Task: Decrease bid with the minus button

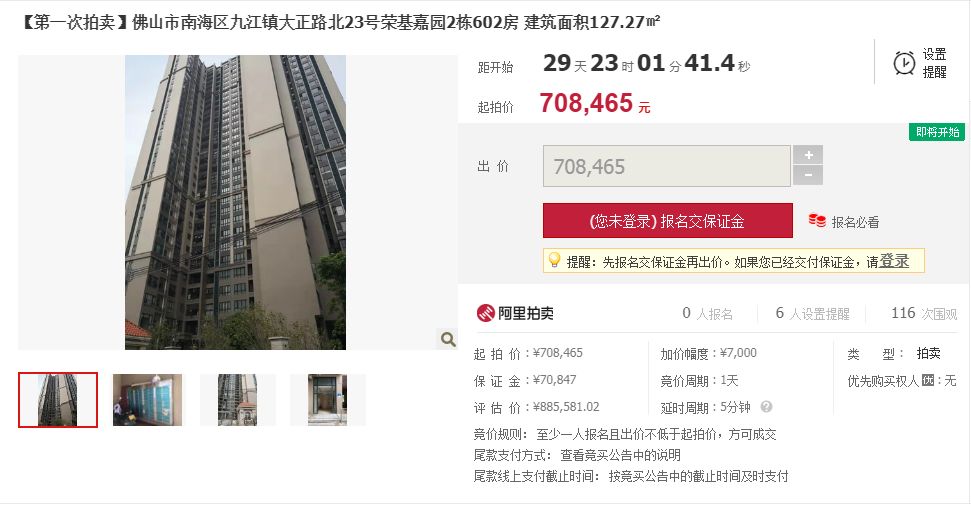Action: click(x=808, y=175)
